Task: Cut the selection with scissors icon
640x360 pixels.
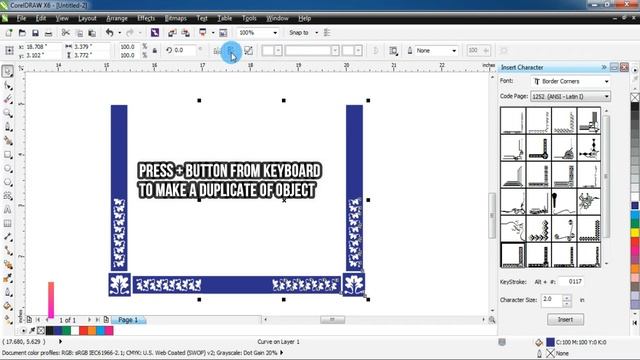Action: tap(65, 33)
